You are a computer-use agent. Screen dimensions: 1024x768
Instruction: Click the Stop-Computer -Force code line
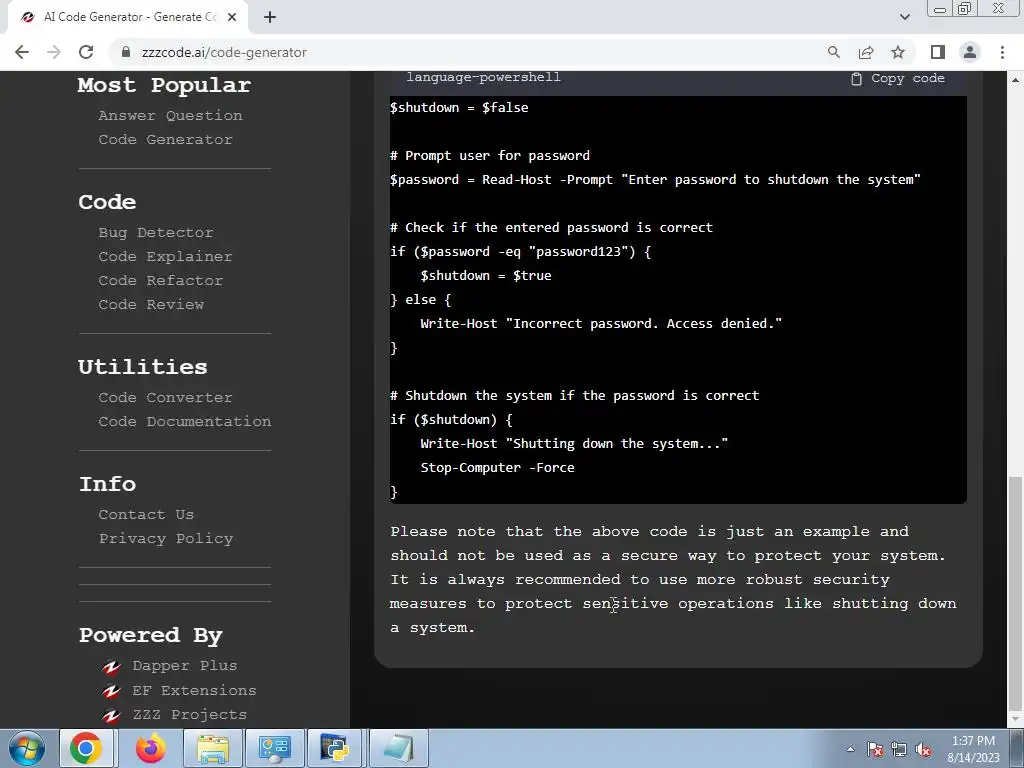[x=497, y=468]
